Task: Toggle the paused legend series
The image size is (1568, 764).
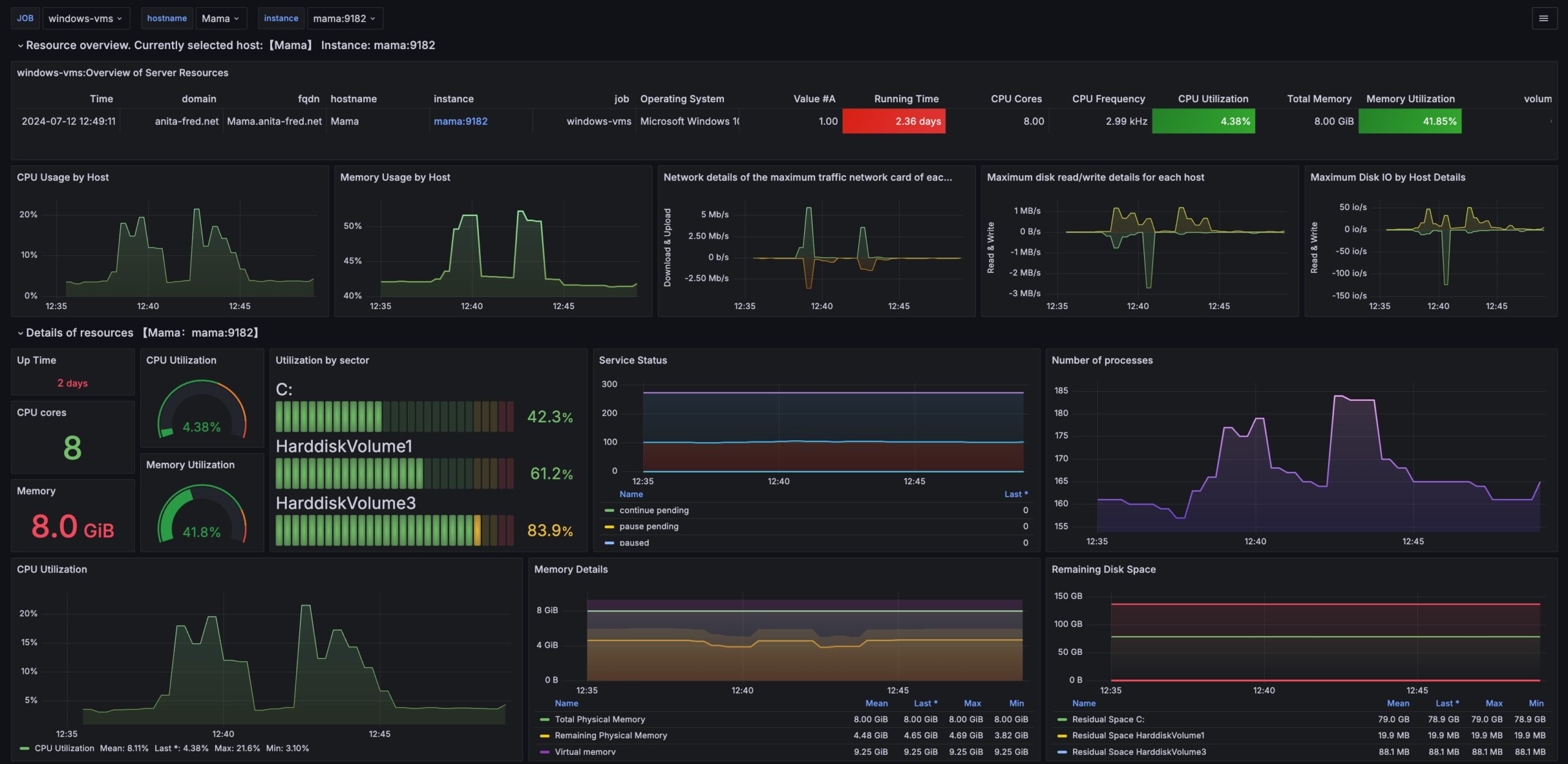Action: coord(634,542)
